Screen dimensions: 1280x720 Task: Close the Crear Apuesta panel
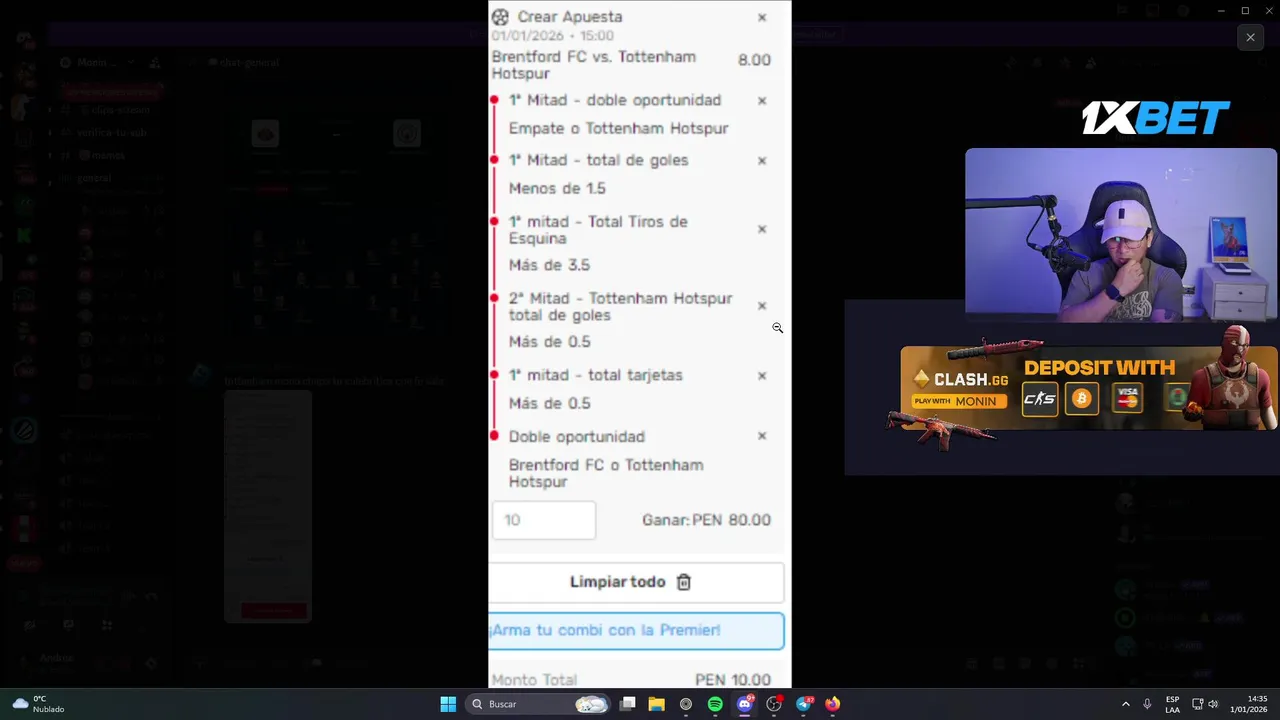(762, 17)
